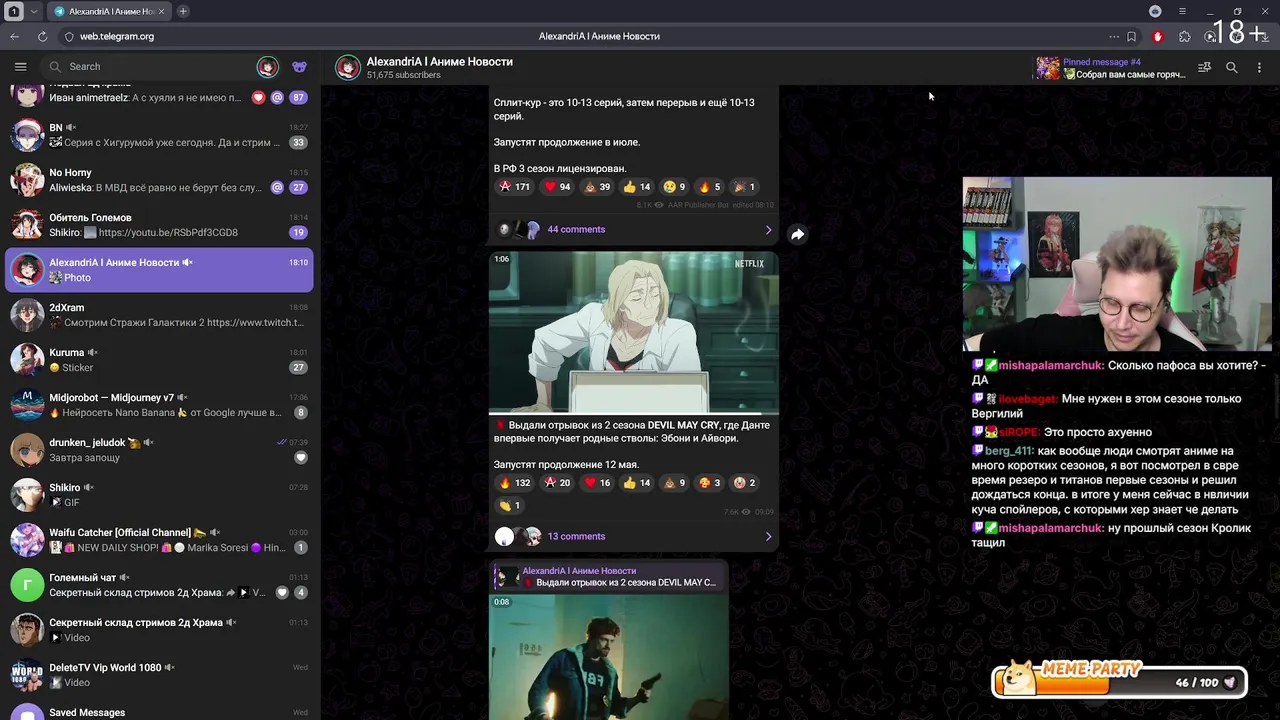The height and width of the screenshot is (720, 1280).
Task: Close the AlexandriA browser tab
Action: 162,11
